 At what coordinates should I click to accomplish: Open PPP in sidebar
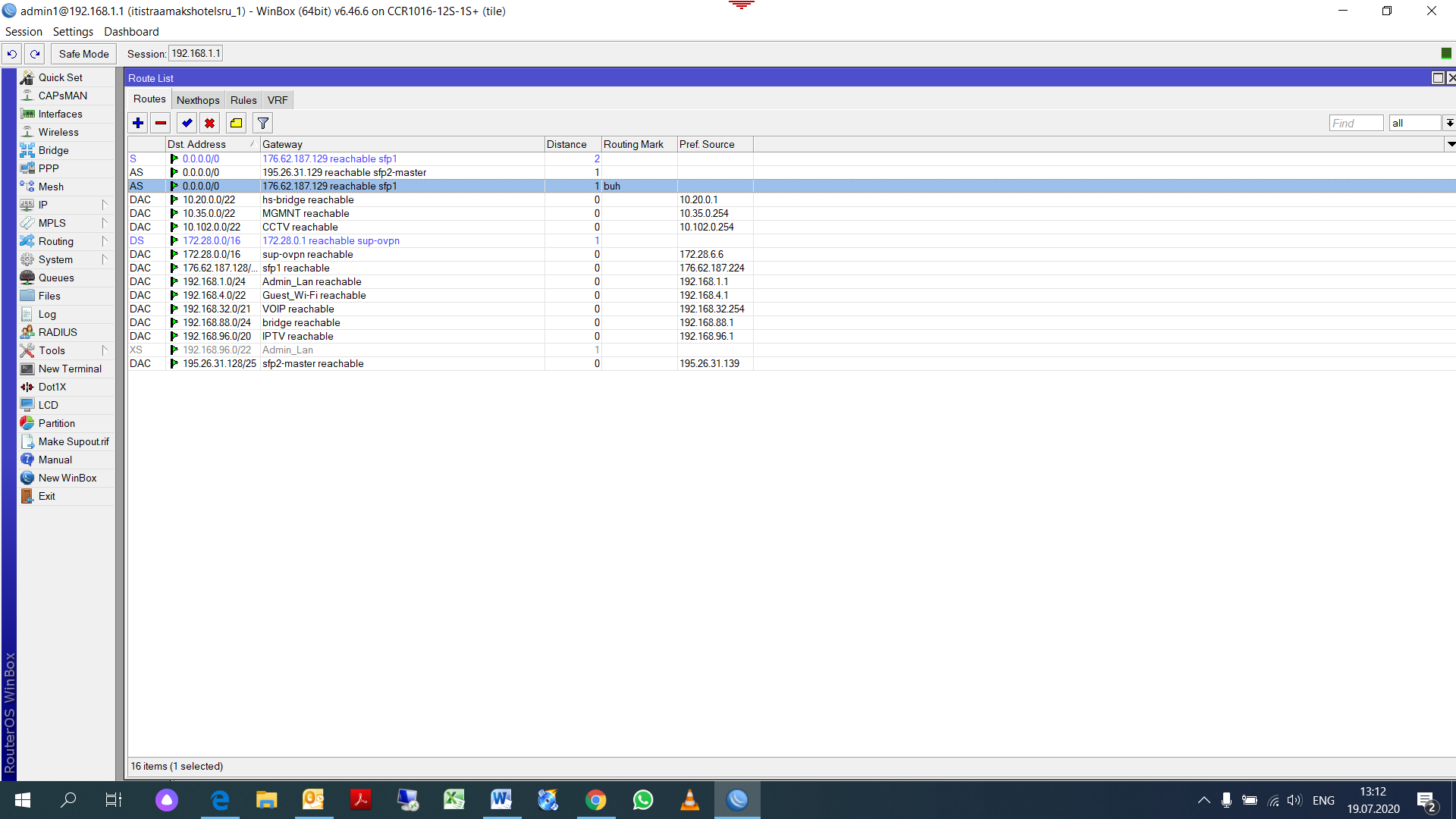[x=66, y=168]
